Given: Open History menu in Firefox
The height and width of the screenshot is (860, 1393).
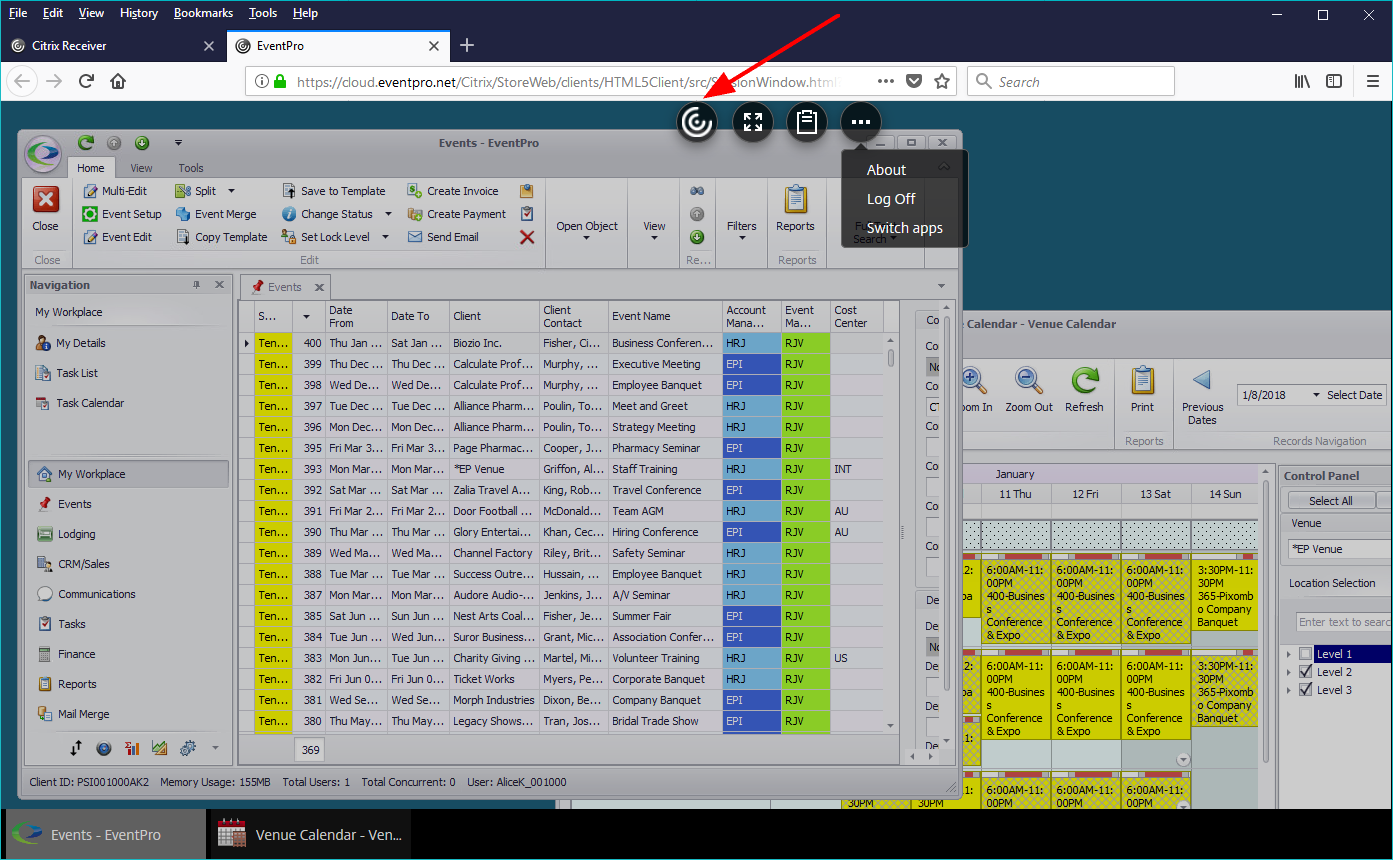Looking at the screenshot, I should point(138,13).
